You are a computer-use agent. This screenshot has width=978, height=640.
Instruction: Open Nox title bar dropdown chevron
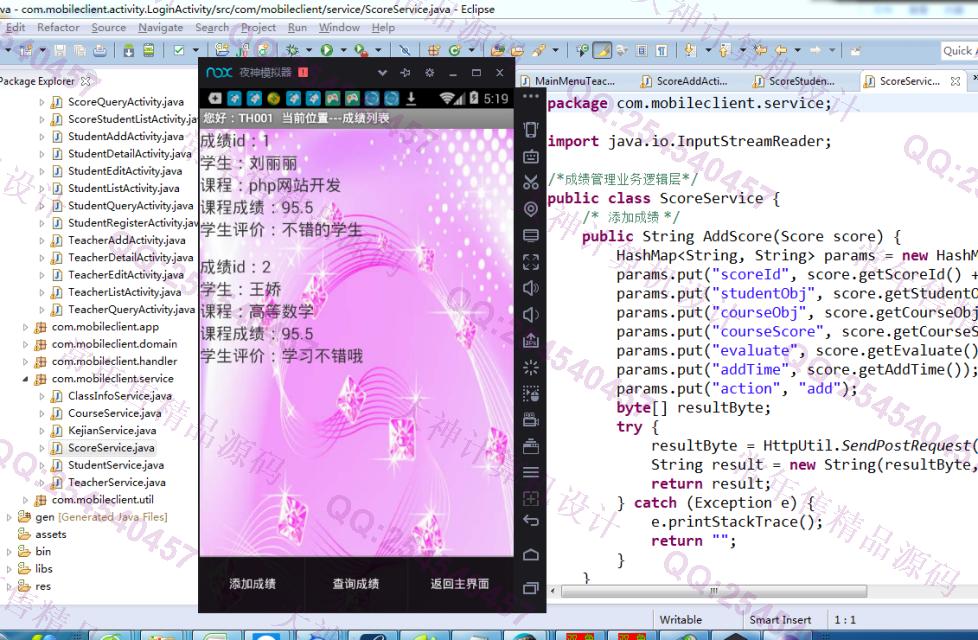pos(382,73)
